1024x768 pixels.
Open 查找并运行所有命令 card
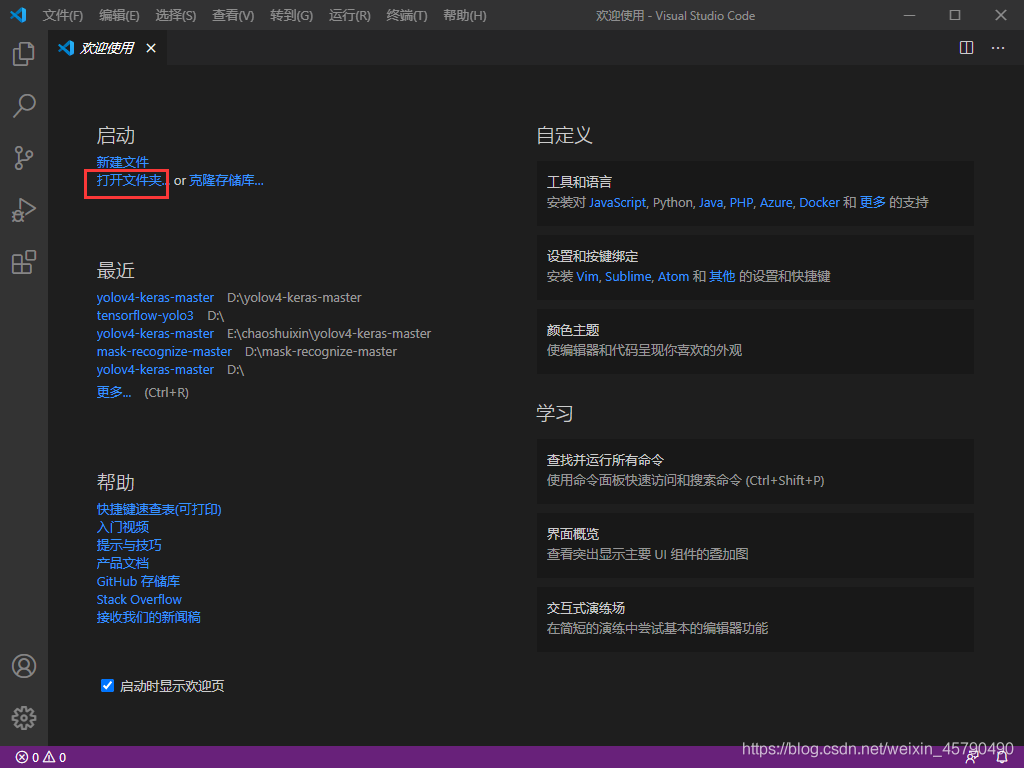(756, 472)
